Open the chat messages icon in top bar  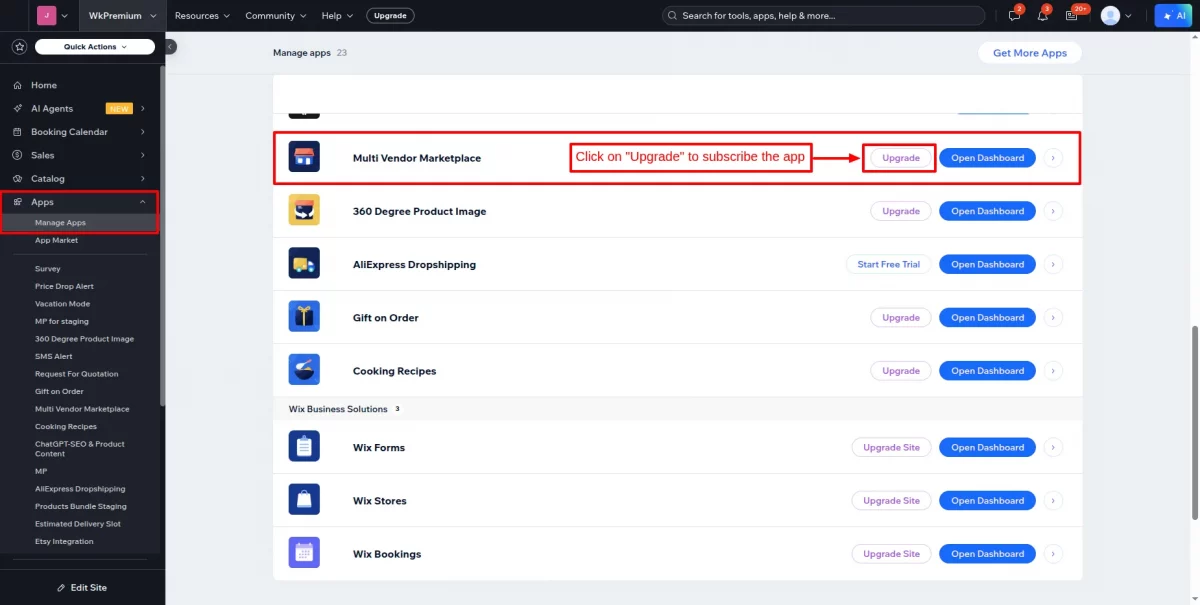[x=1015, y=16]
